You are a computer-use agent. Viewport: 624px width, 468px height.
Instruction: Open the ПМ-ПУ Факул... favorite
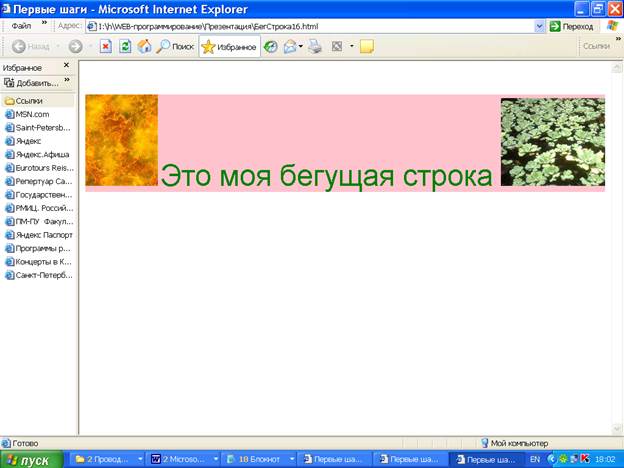click(x=39, y=222)
